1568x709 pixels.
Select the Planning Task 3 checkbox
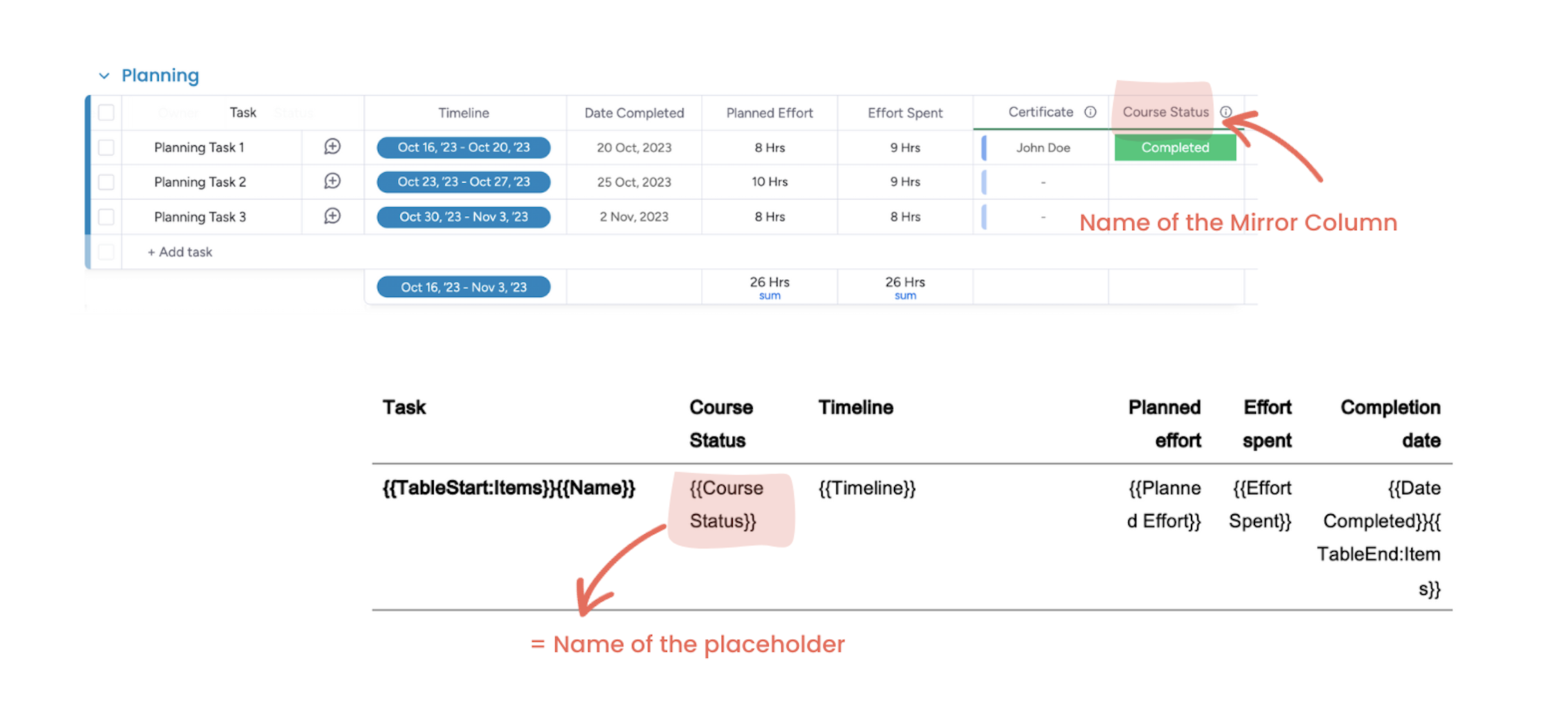coord(106,217)
